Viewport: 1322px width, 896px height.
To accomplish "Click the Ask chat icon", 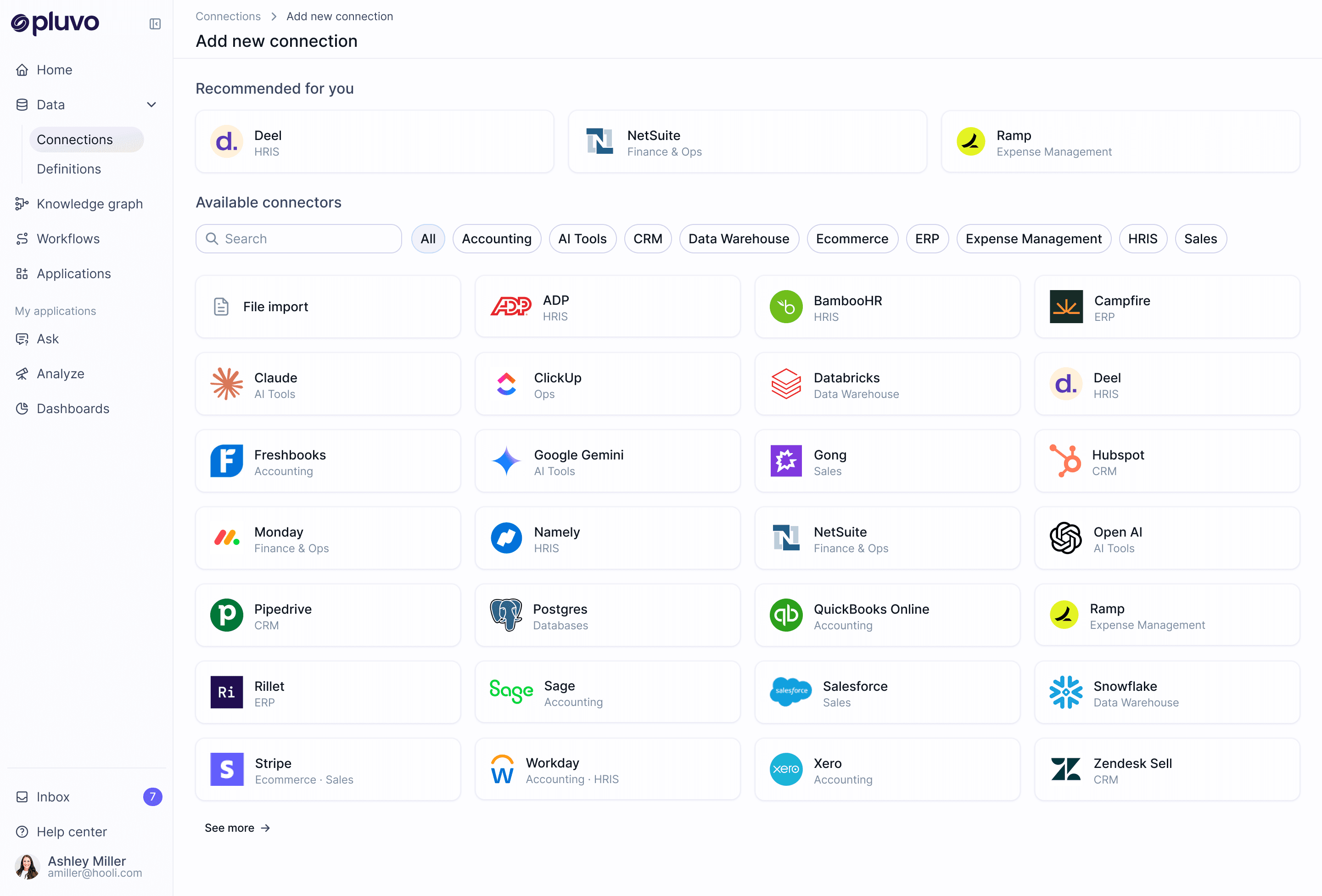I will coord(22,339).
